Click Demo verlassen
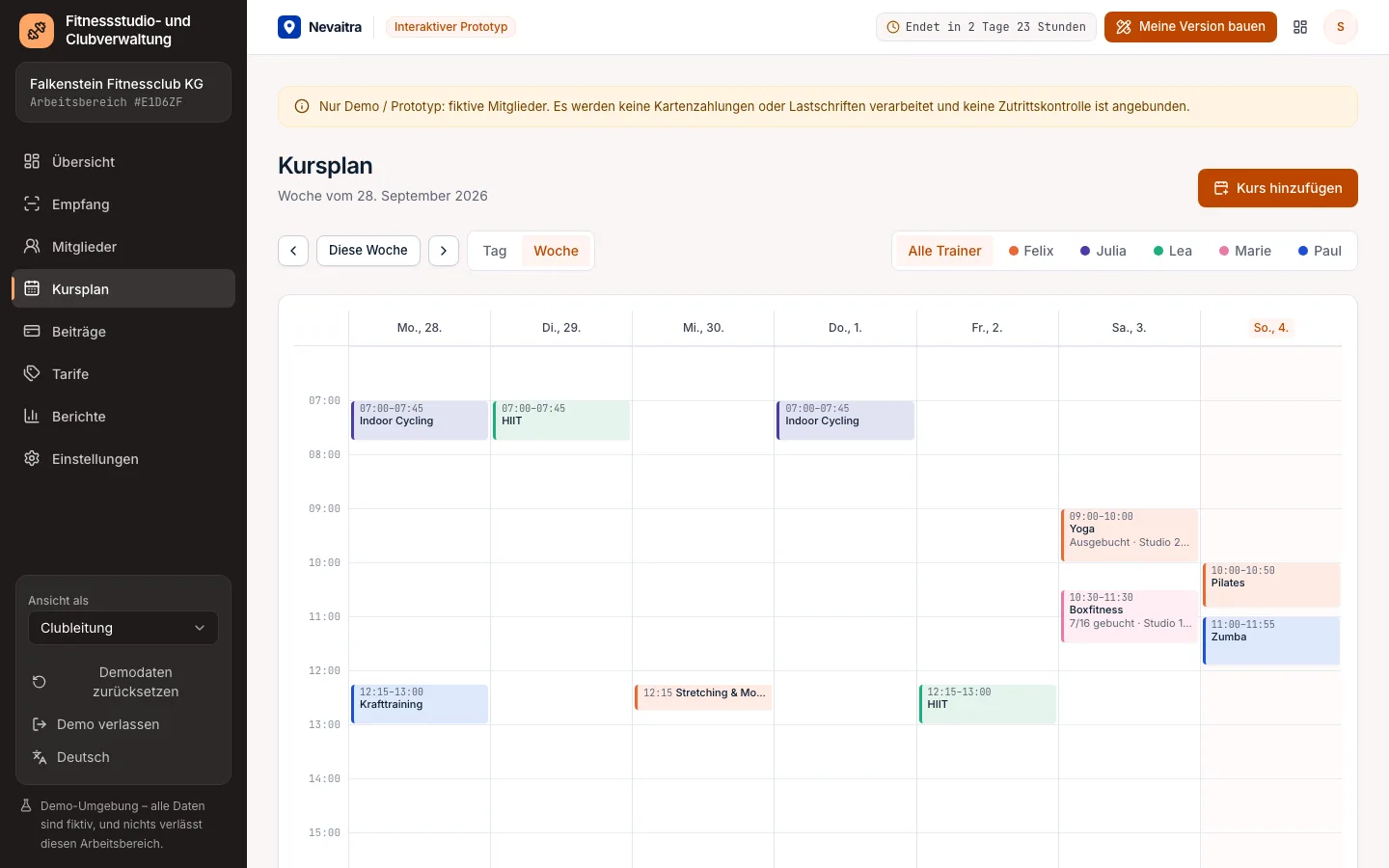Image resolution: width=1389 pixels, height=868 pixels. click(x=123, y=724)
